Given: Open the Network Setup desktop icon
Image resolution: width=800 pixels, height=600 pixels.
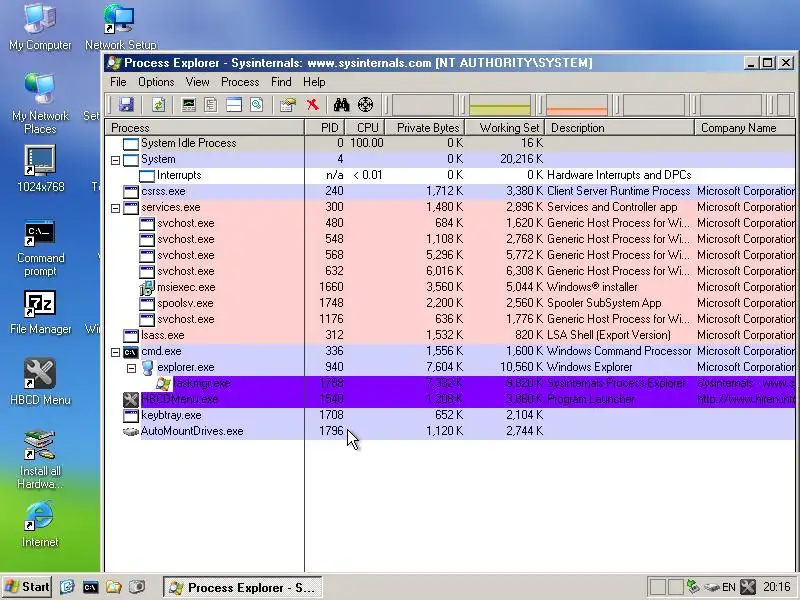Looking at the screenshot, I should click(120, 26).
